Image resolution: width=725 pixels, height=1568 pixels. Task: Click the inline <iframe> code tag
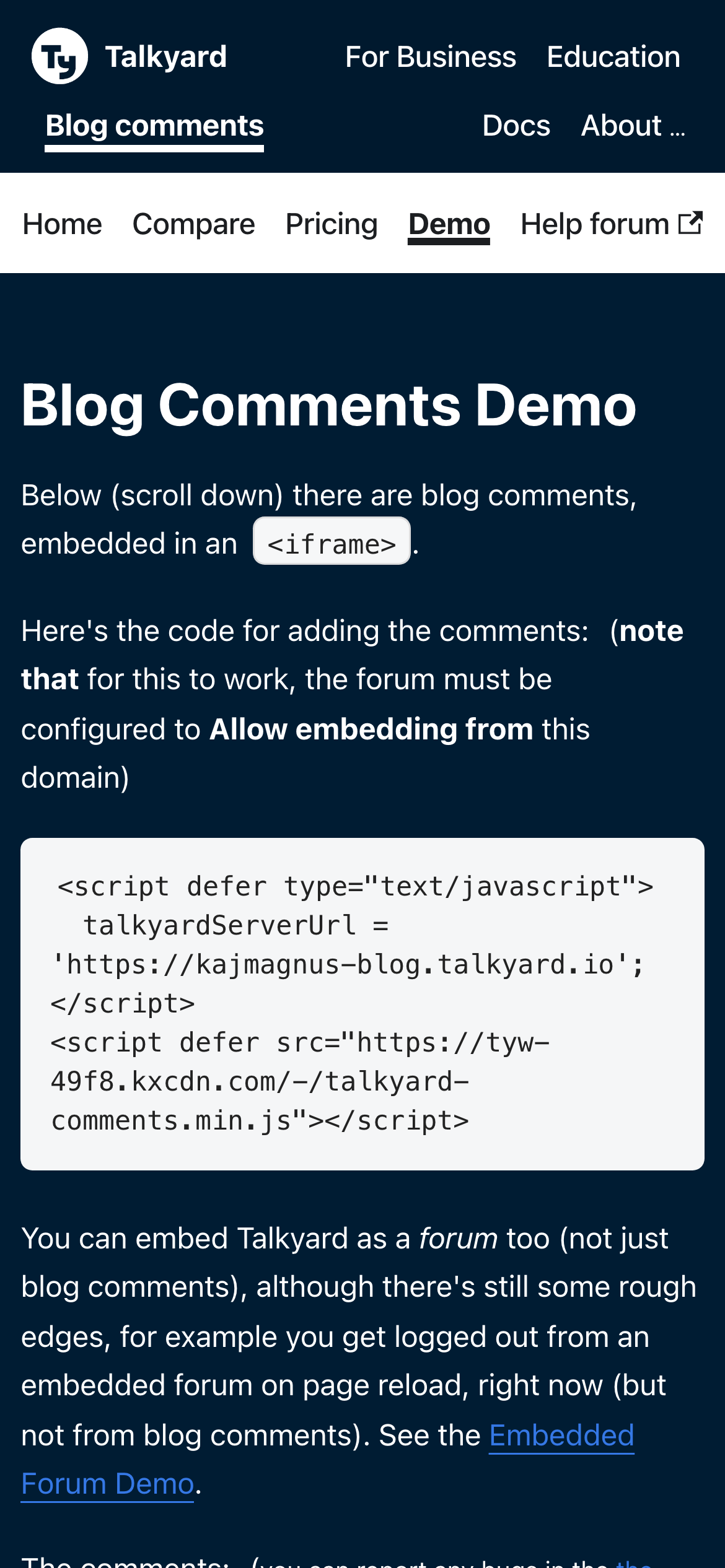[x=332, y=544]
